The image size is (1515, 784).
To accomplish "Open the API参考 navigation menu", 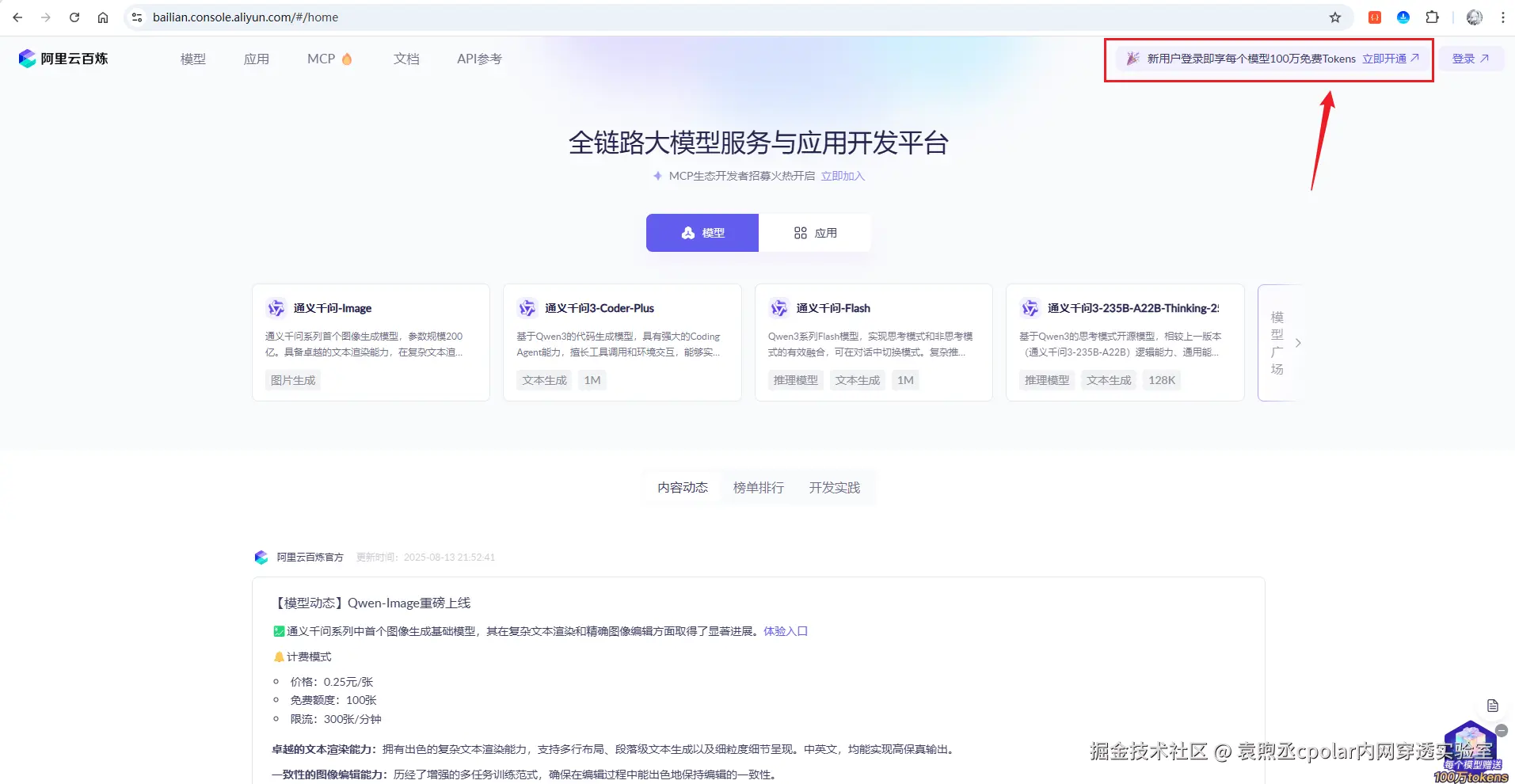I will pos(479,59).
